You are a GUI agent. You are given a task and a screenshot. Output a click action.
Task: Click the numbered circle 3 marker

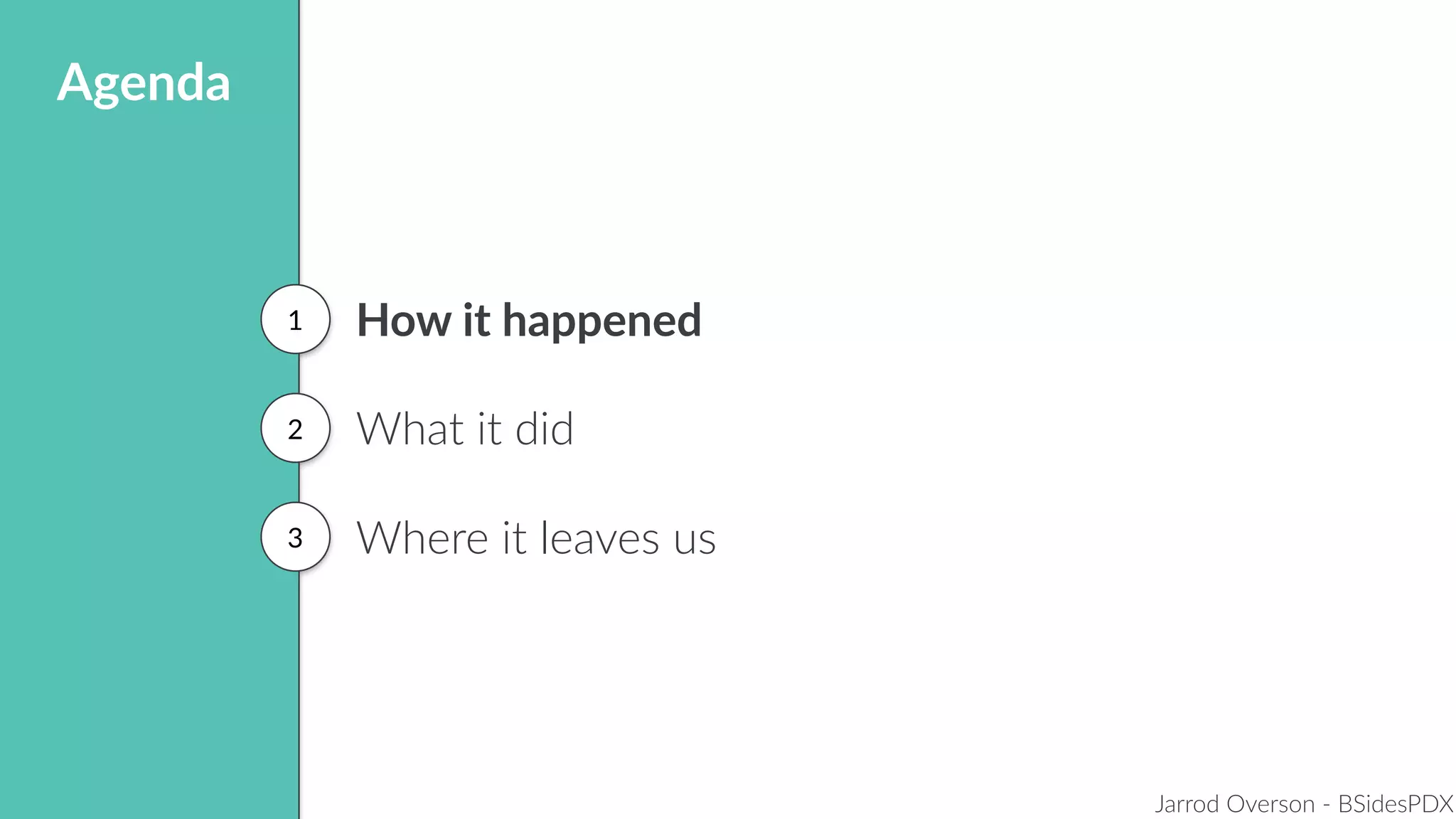click(295, 537)
